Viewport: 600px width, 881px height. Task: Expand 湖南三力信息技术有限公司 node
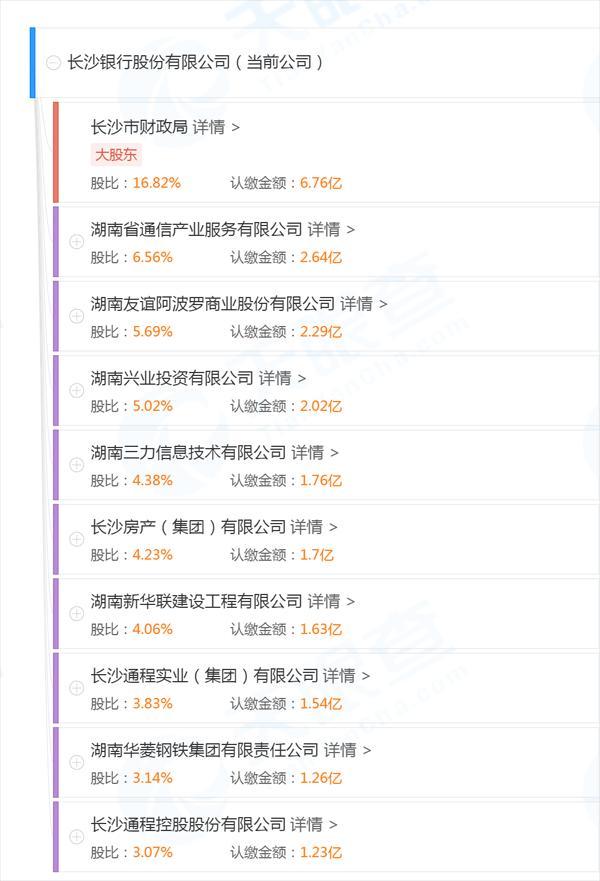point(76,465)
